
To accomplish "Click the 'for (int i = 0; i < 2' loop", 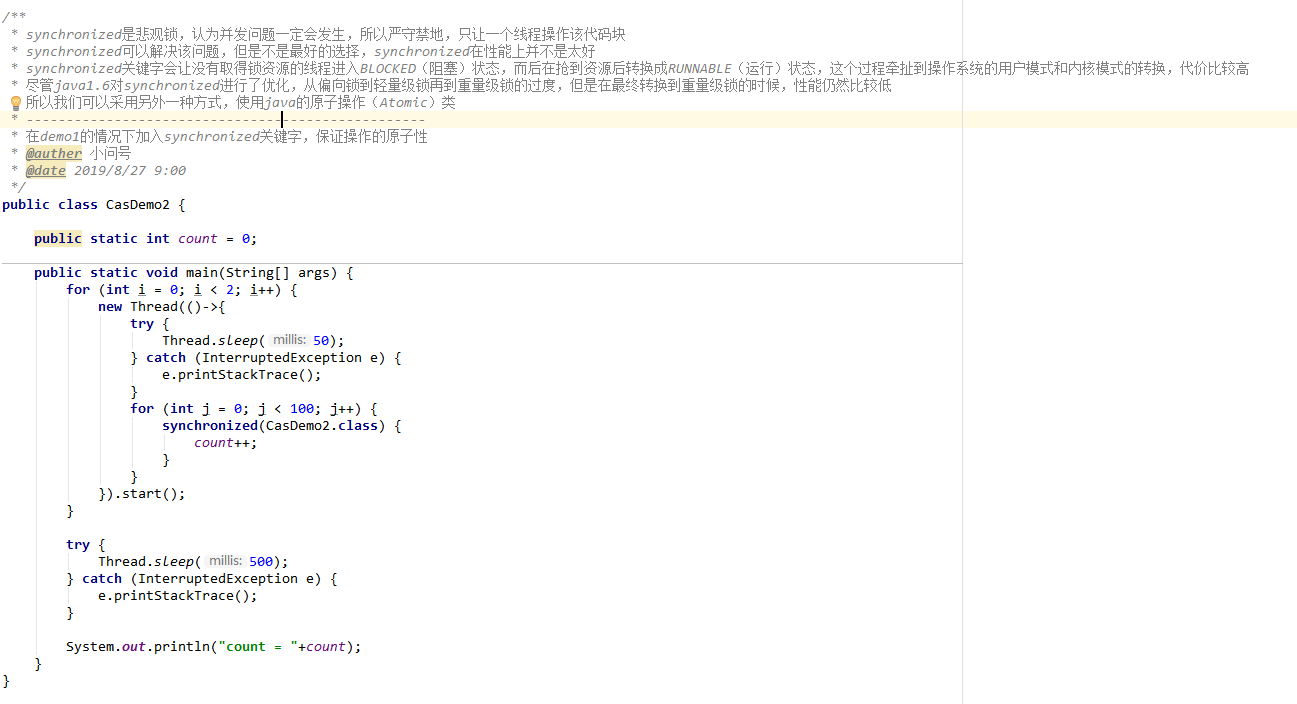I will [182, 289].
